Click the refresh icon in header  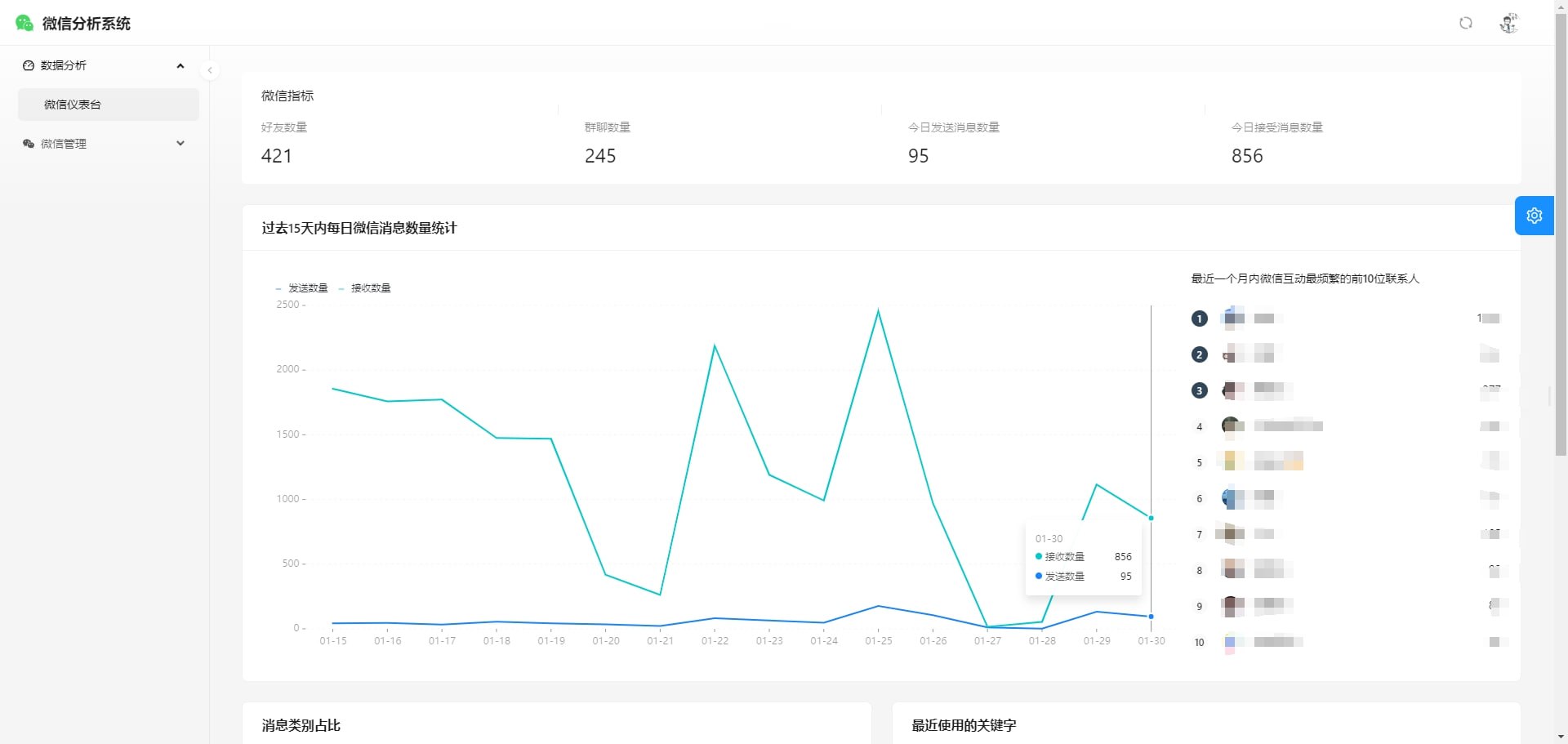tap(1466, 23)
